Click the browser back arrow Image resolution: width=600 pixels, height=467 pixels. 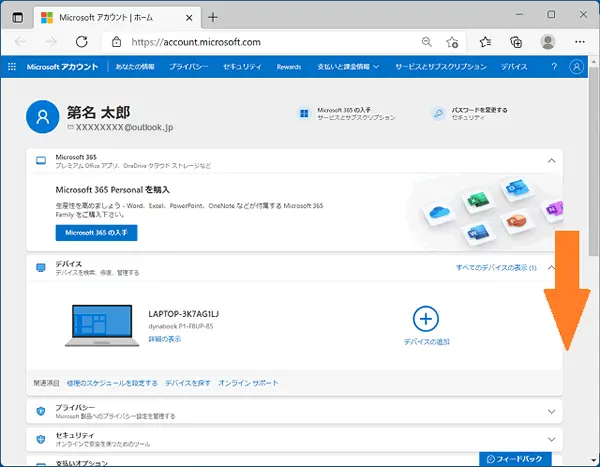pyautogui.click(x=20, y=42)
